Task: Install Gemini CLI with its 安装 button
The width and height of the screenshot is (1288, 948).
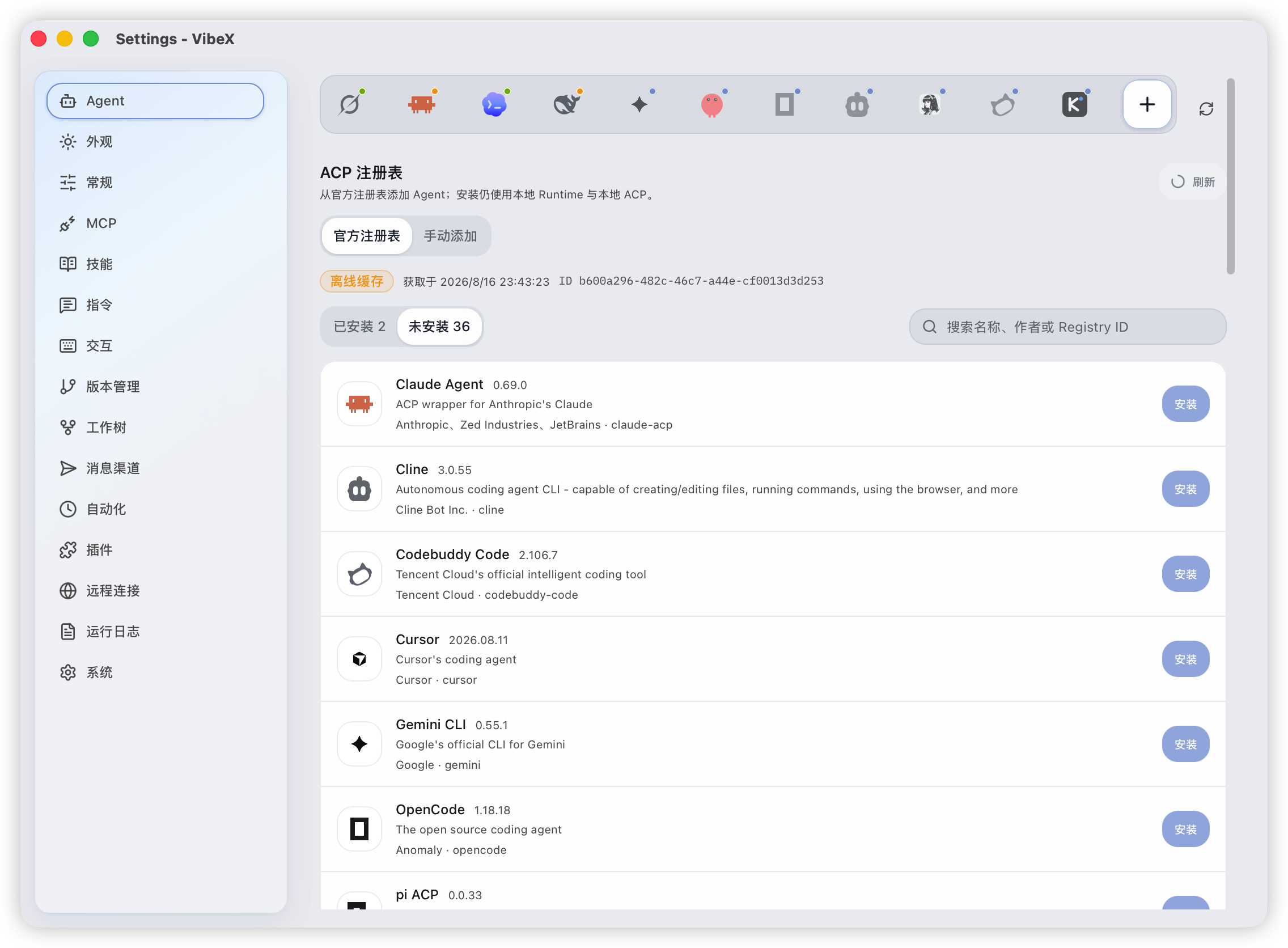Action: point(1185,744)
